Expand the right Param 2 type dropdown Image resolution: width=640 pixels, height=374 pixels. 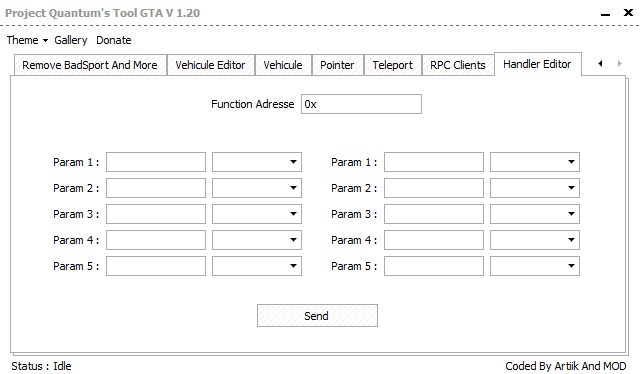click(535, 188)
